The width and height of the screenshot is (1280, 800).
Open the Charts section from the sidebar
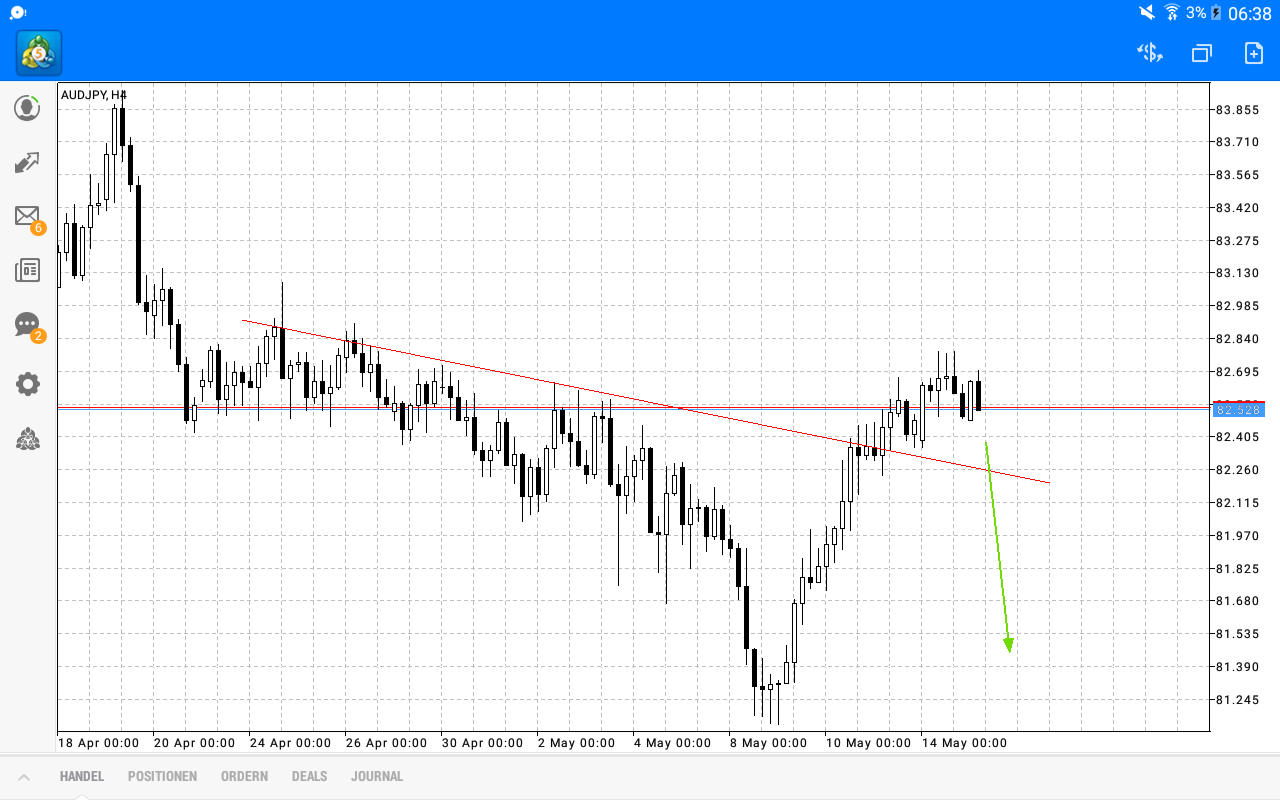27,162
